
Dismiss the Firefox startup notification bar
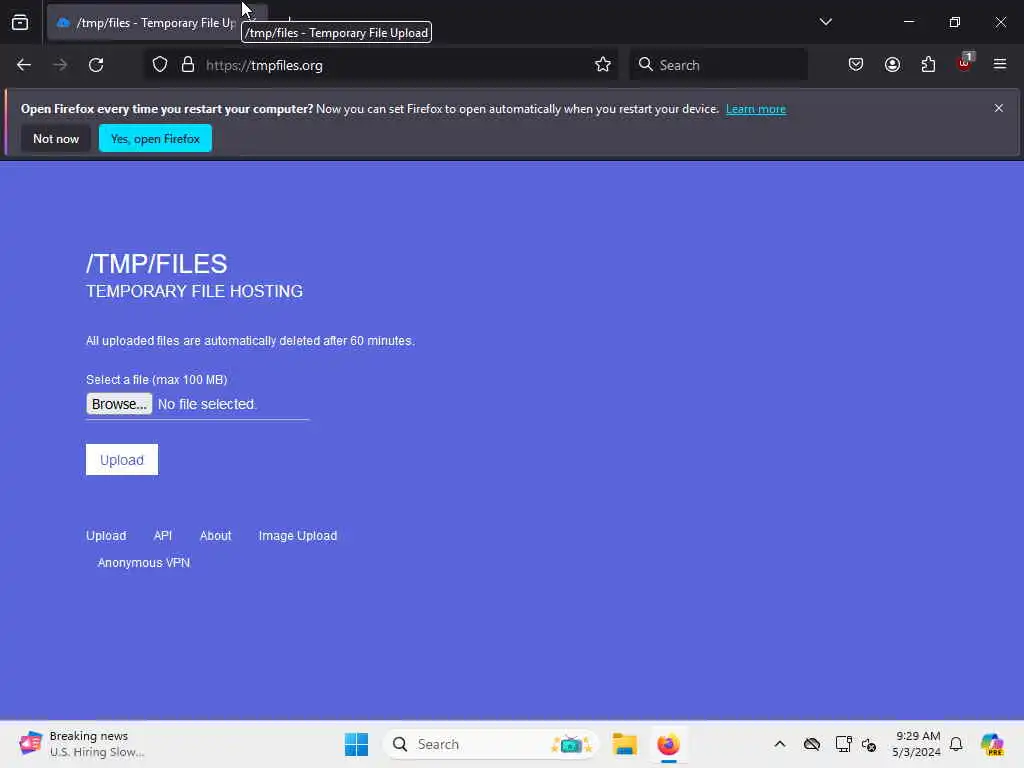pos(999,108)
